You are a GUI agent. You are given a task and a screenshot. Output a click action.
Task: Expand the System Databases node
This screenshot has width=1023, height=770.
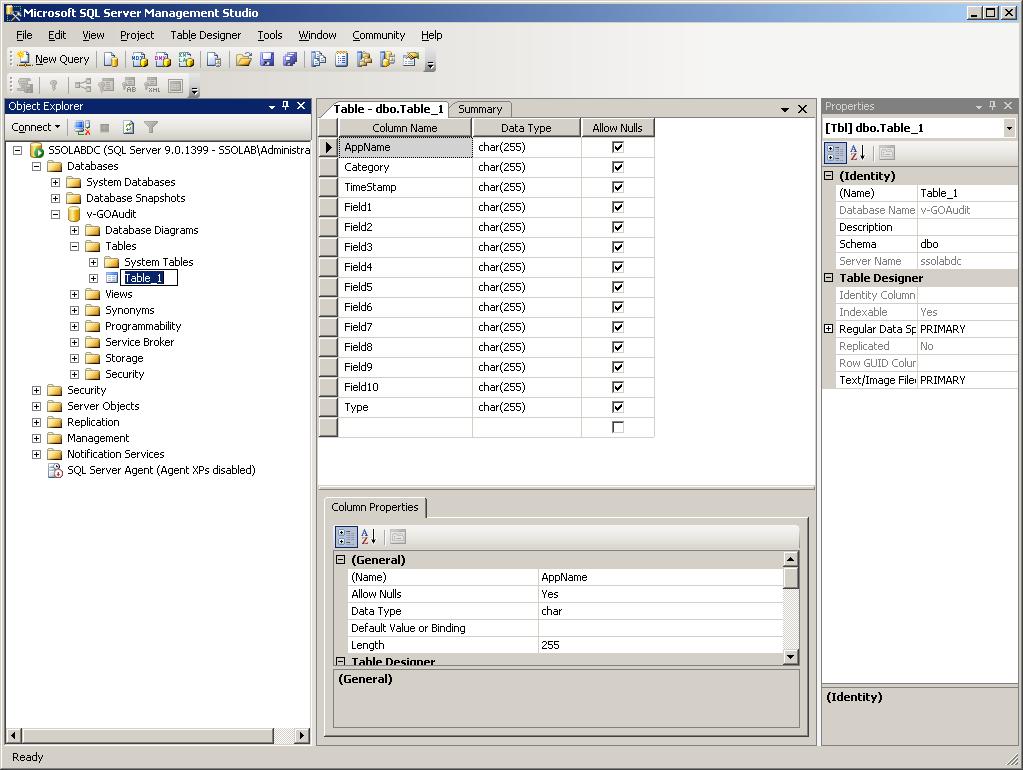click(55, 182)
